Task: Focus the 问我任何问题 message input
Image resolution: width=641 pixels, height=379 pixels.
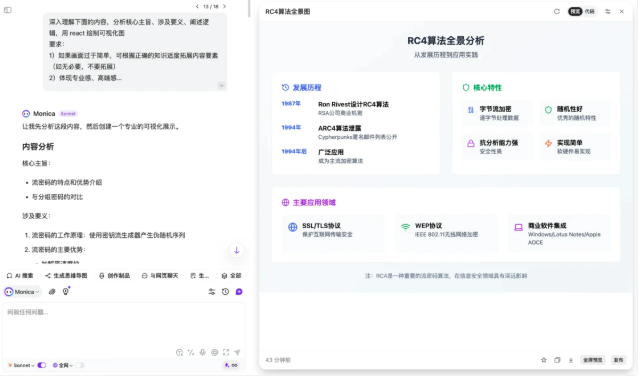Action: pos(123,325)
